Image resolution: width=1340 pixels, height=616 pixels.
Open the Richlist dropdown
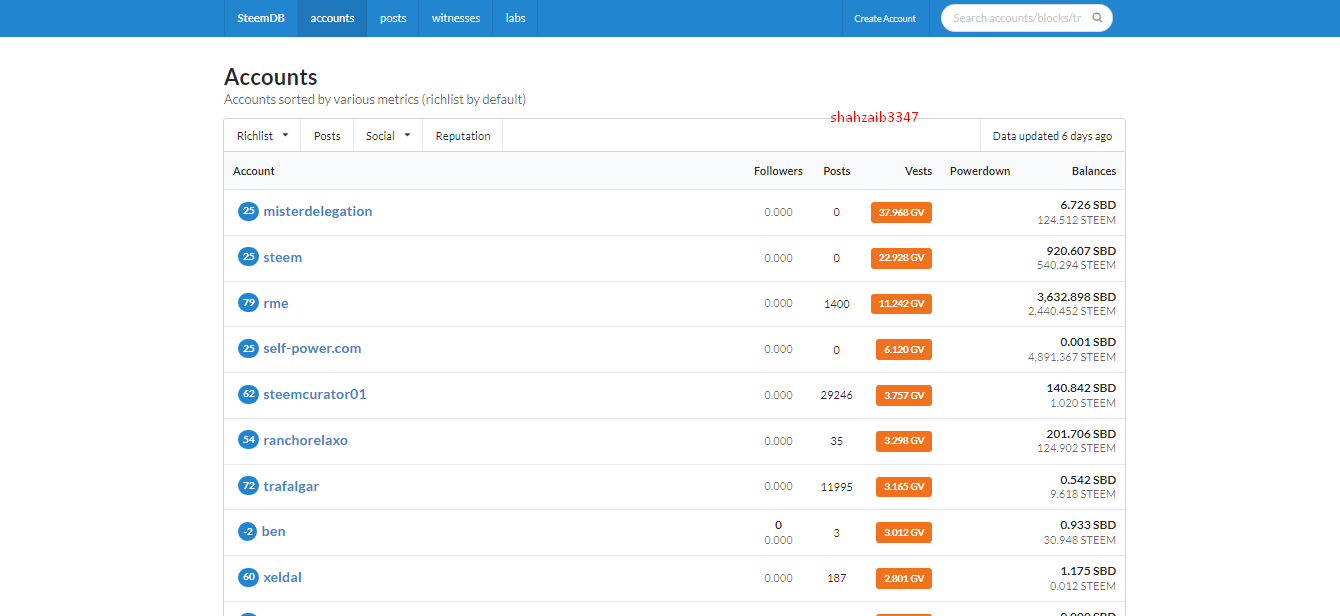click(x=263, y=136)
